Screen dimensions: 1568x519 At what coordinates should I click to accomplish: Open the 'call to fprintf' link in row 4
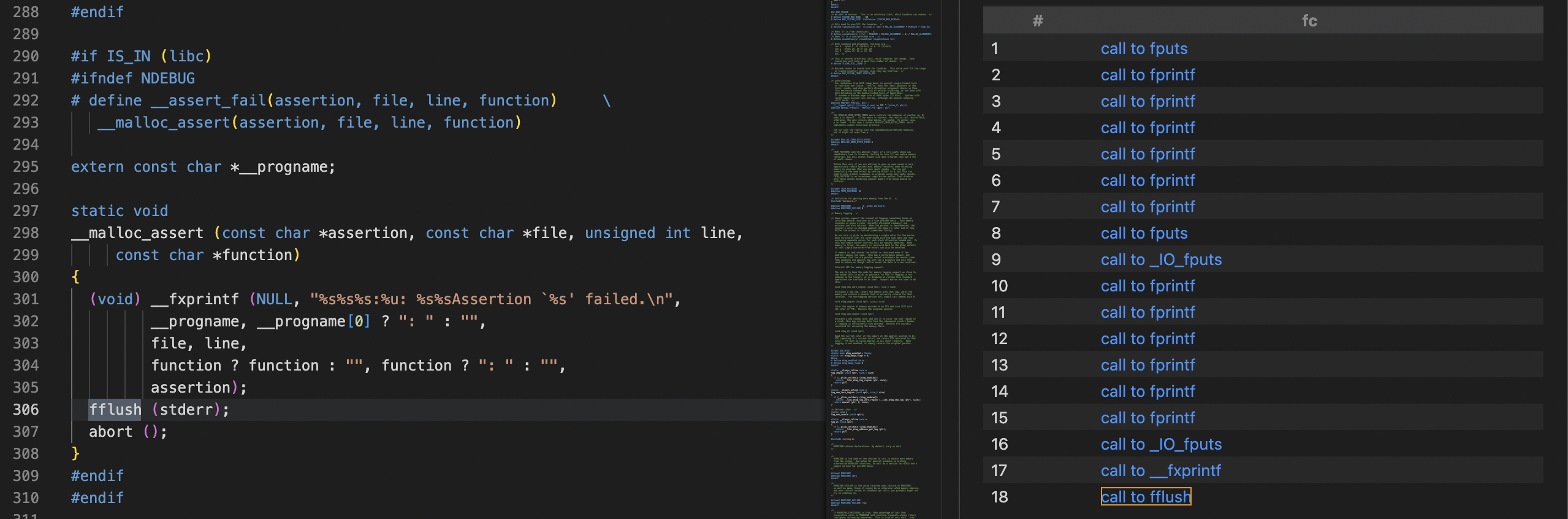[1147, 128]
